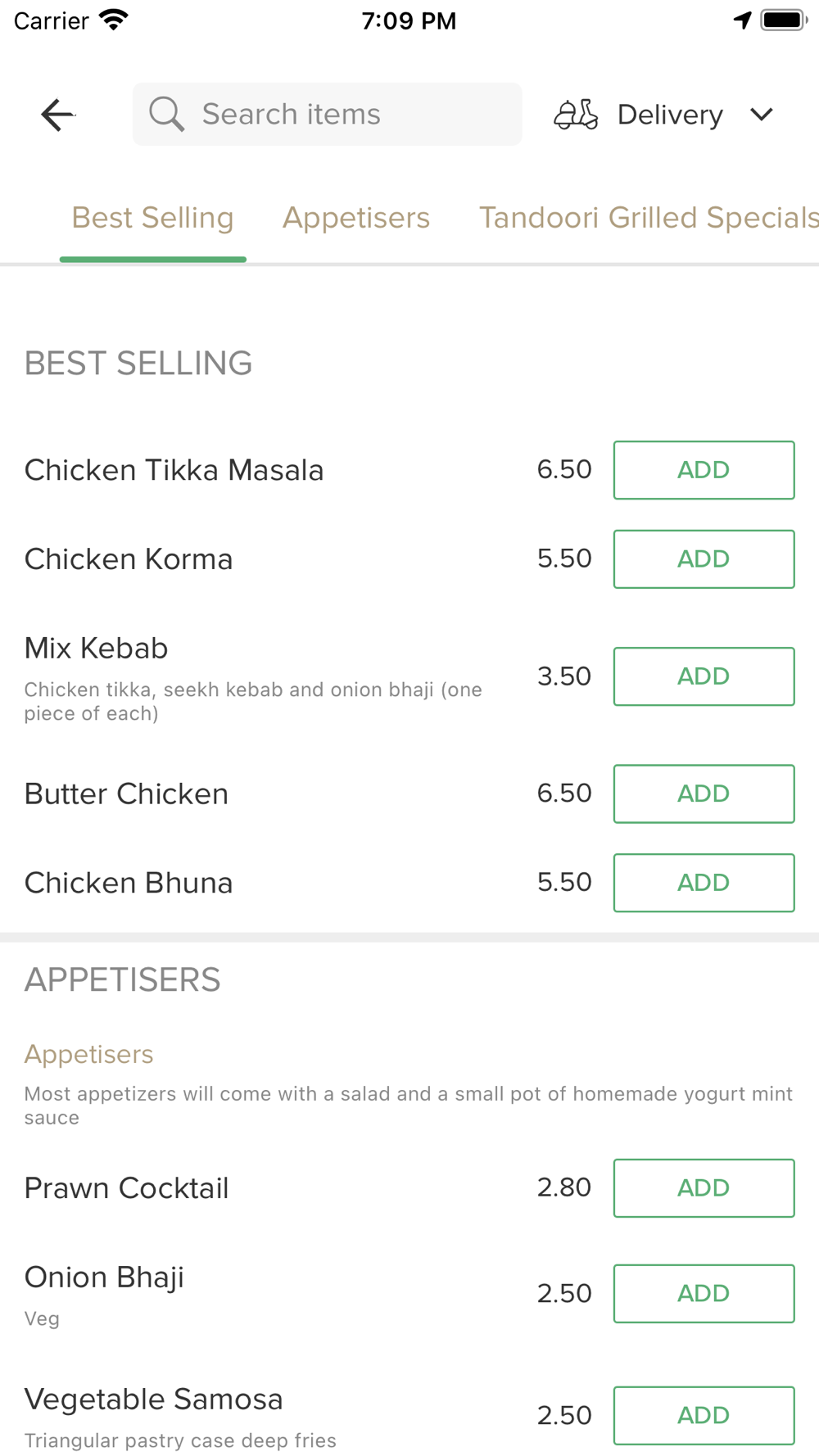
Task: Open the Appetisers tab
Action: (x=356, y=218)
